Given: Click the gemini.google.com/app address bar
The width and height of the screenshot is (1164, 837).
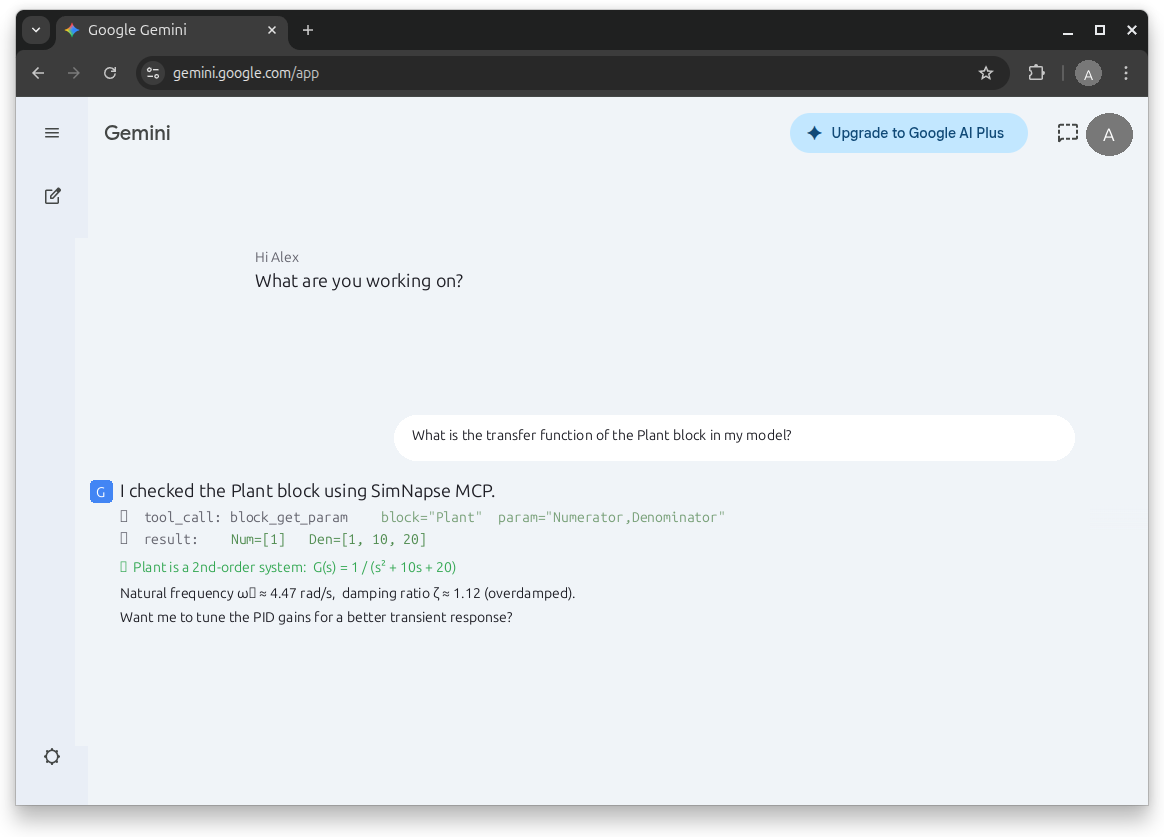Looking at the screenshot, I should click(572, 73).
